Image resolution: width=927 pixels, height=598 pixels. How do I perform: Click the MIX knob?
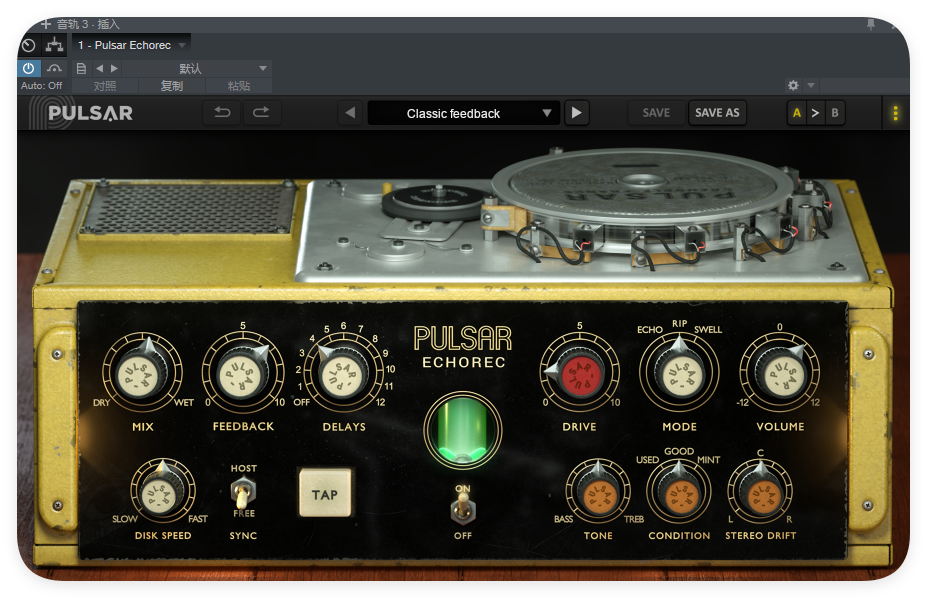[x=142, y=373]
